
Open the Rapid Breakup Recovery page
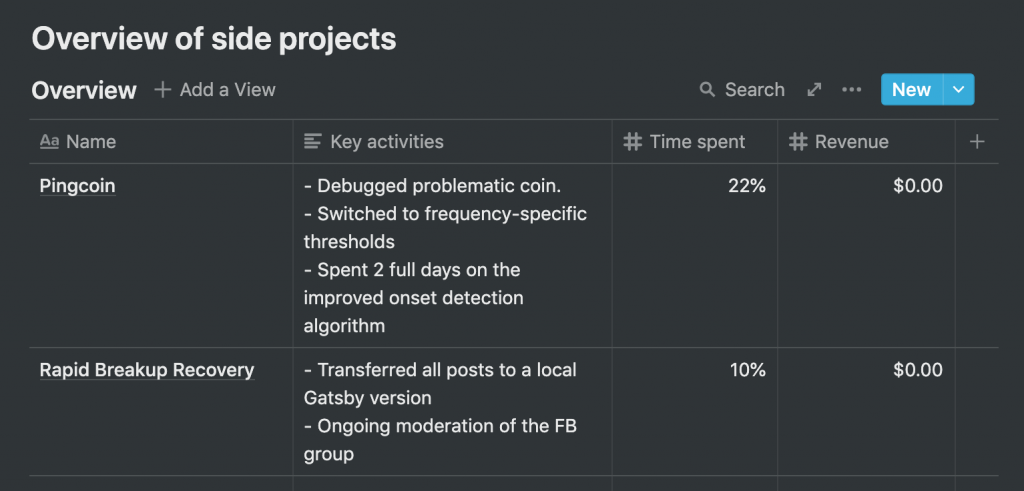tap(147, 370)
